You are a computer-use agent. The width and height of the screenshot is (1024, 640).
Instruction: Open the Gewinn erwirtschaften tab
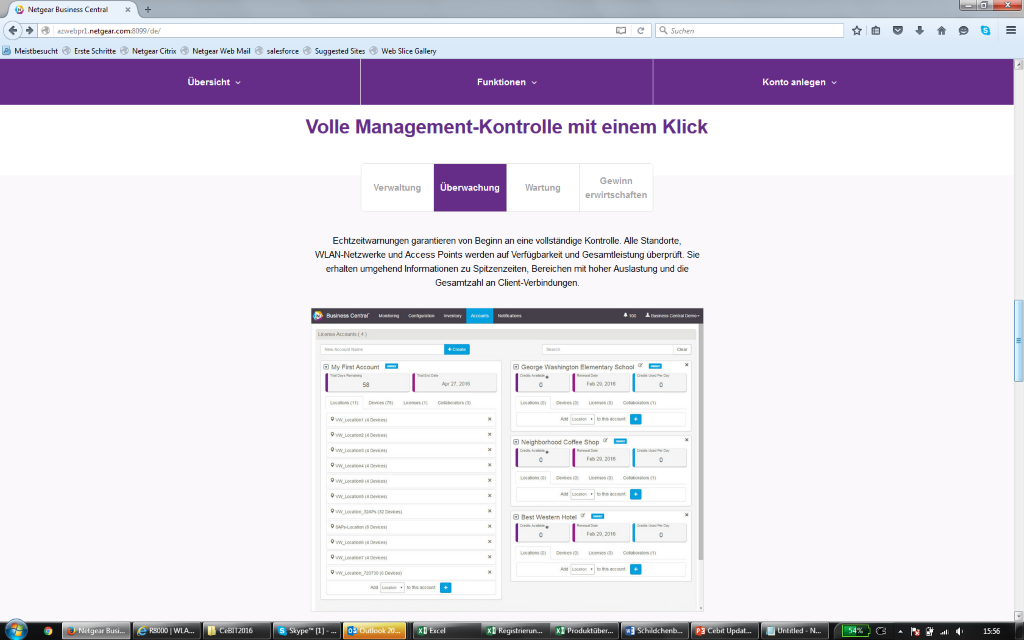coord(616,187)
